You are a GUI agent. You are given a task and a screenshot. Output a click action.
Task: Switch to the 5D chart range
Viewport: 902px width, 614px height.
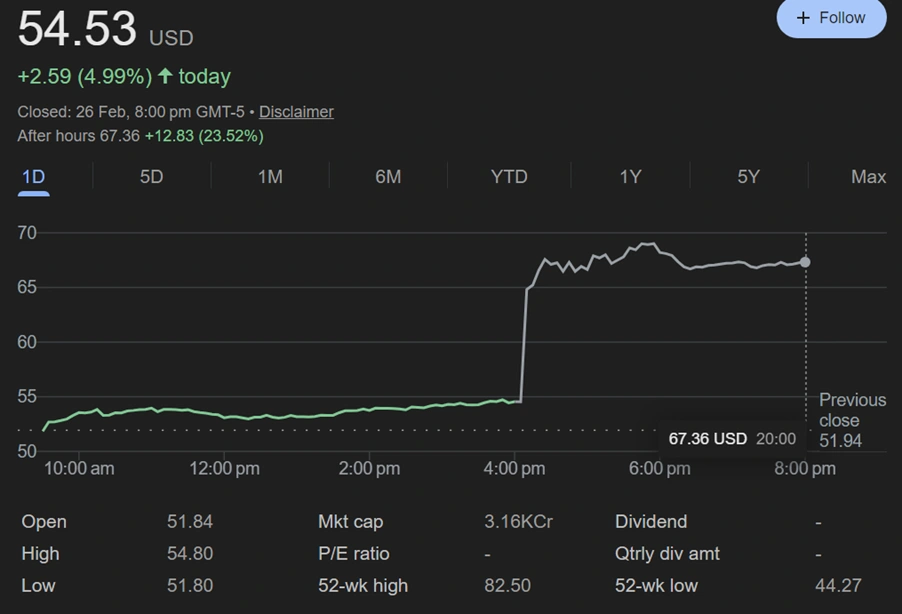tap(151, 177)
